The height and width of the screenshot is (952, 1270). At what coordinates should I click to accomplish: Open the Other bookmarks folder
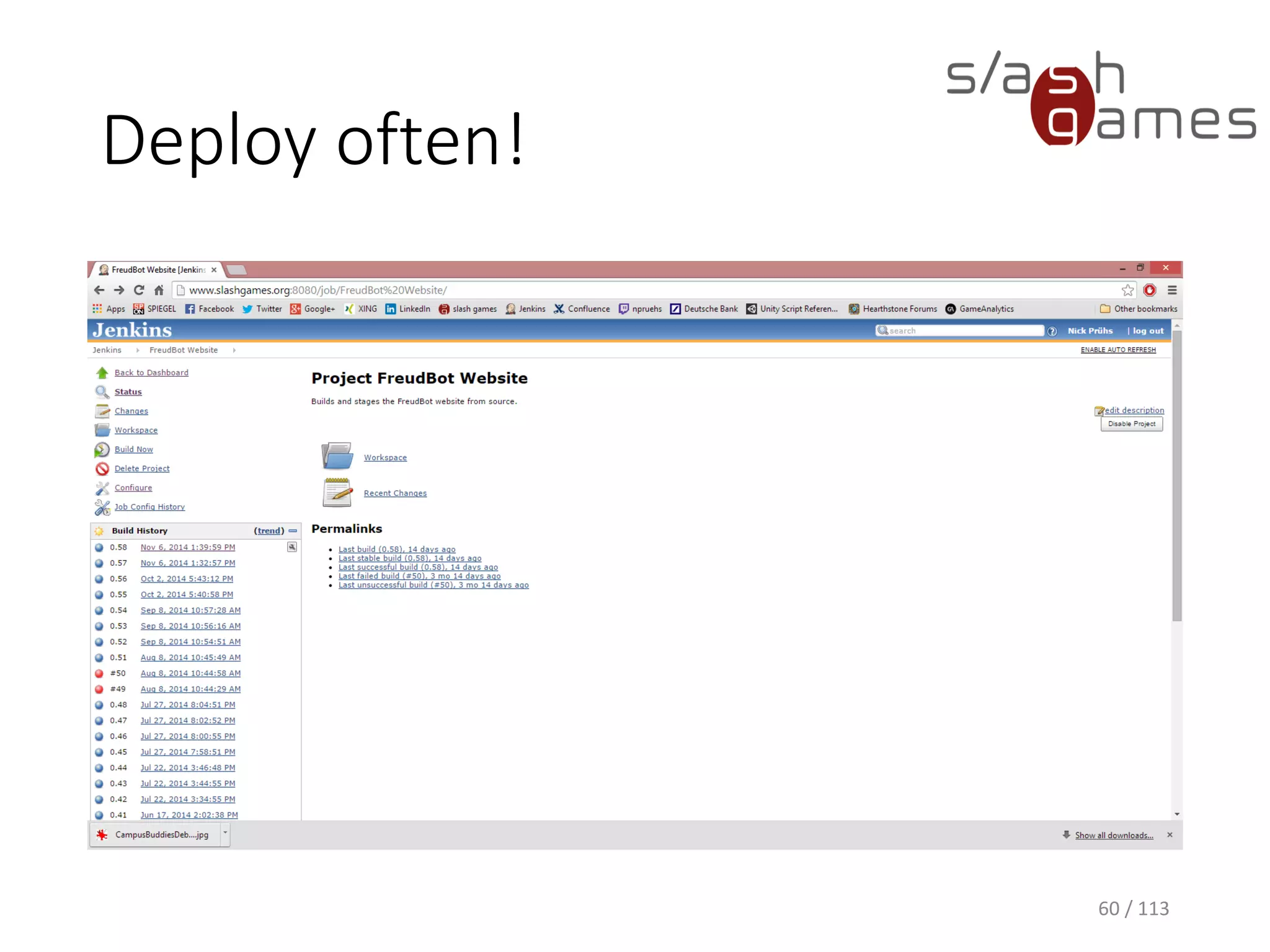(x=1138, y=309)
